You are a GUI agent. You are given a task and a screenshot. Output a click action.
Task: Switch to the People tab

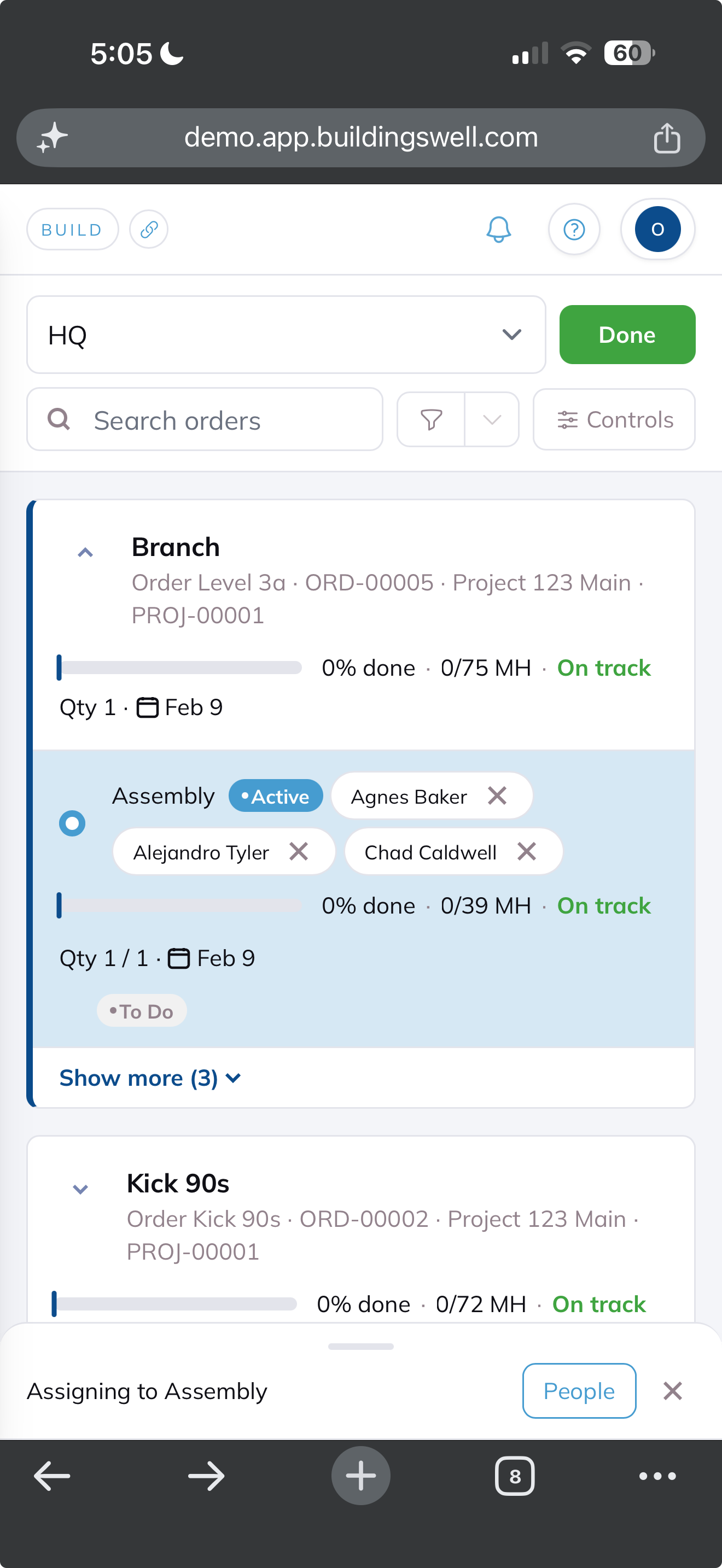[579, 1391]
